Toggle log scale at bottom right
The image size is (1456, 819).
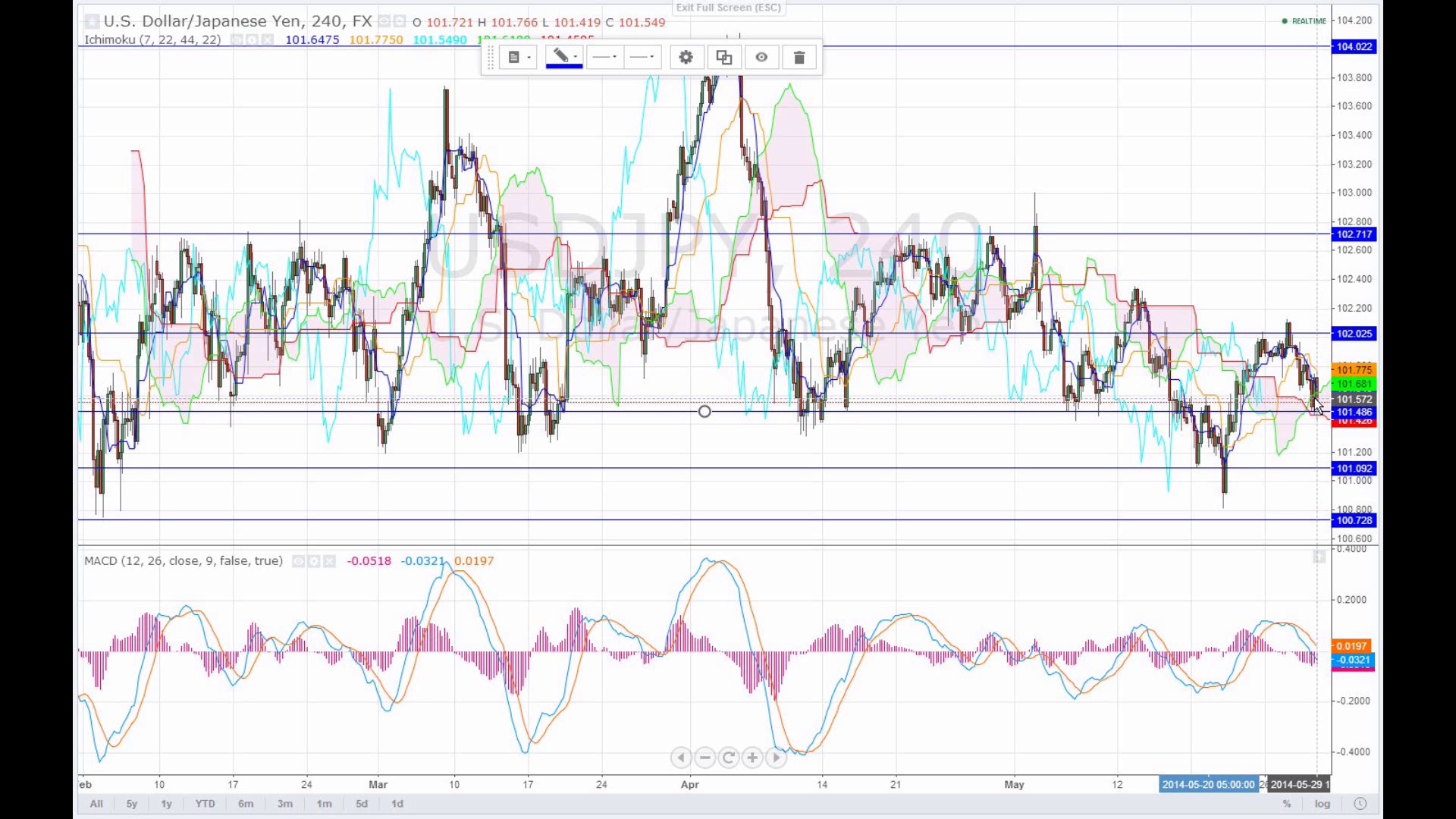1323,804
